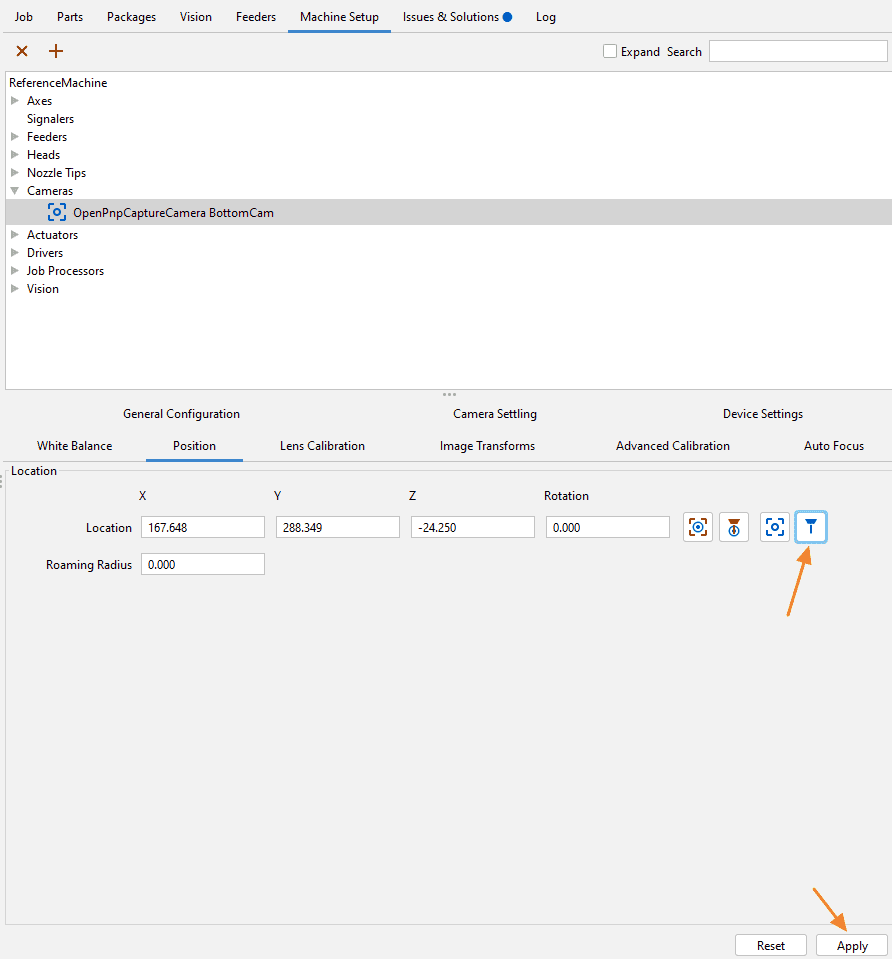Image resolution: width=892 pixels, height=959 pixels.
Task: Click the Search text field
Action: 797,51
